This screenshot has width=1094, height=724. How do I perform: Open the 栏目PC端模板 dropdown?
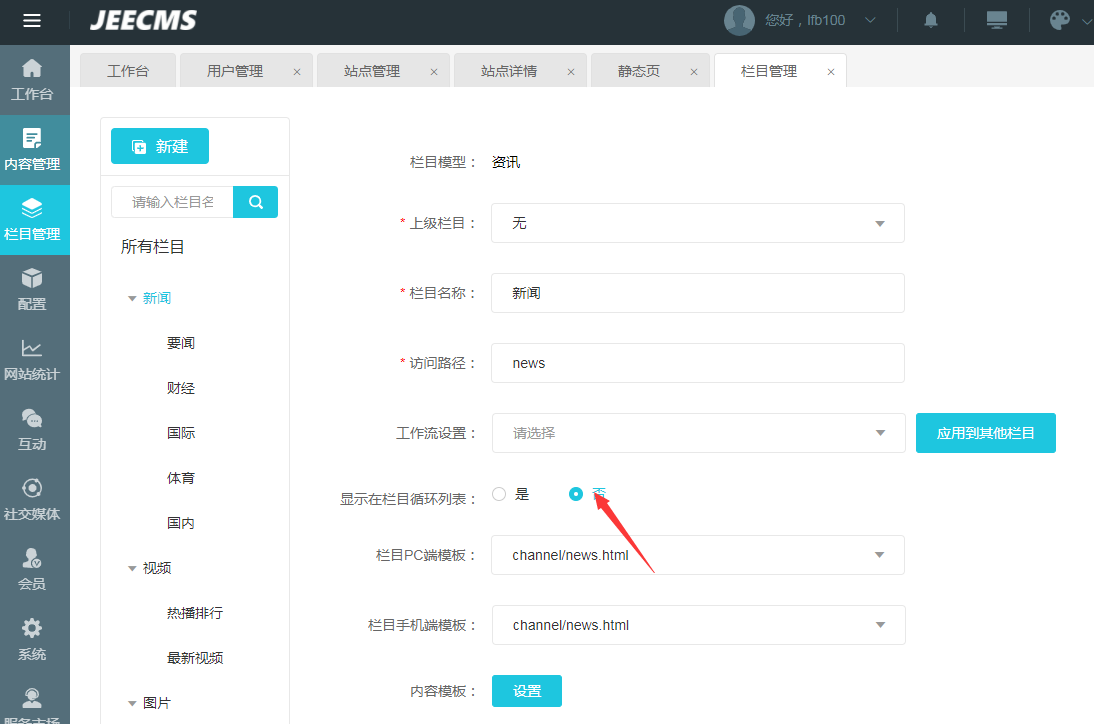pyautogui.click(x=698, y=555)
